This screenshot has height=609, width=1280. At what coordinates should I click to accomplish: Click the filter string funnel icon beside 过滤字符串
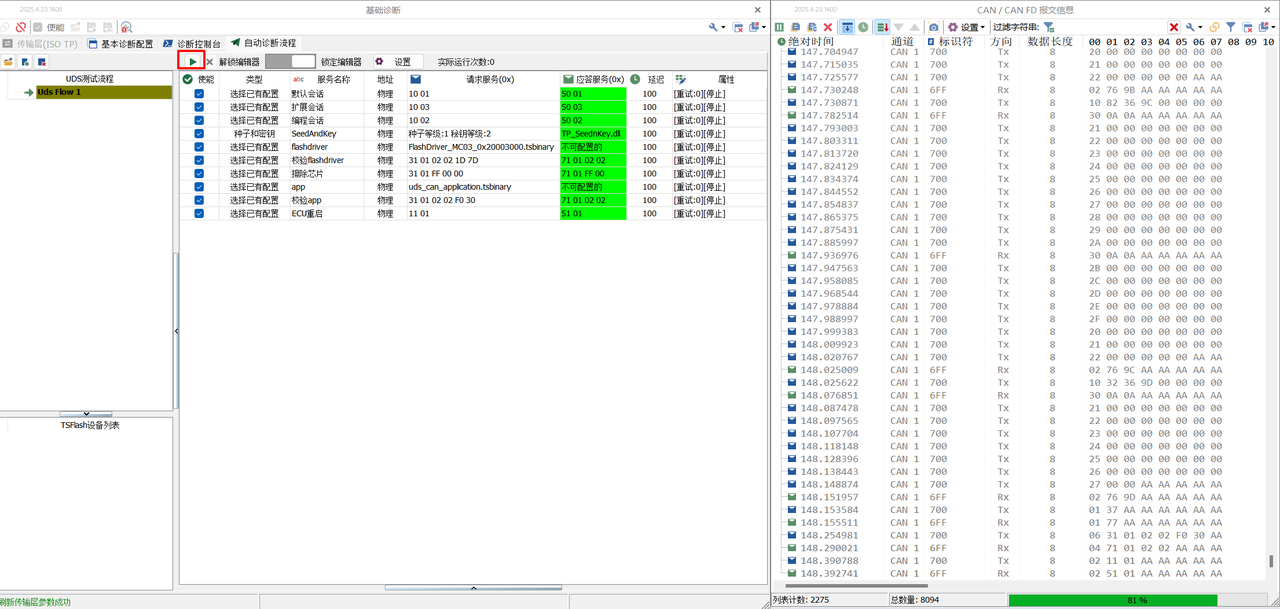tap(1049, 27)
